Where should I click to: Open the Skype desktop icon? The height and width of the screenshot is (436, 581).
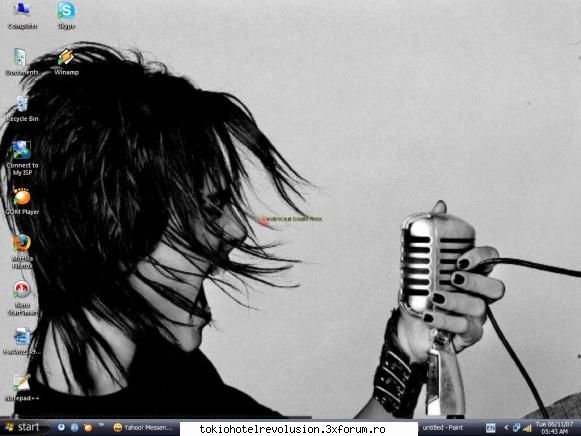pyautogui.click(x=66, y=16)
